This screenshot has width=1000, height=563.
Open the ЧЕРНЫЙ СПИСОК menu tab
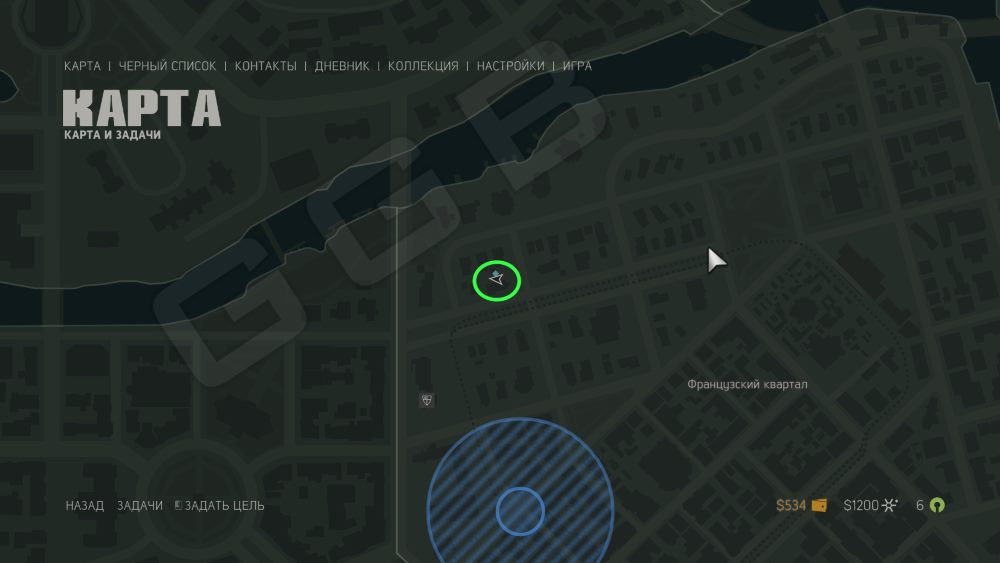(167, 66)
